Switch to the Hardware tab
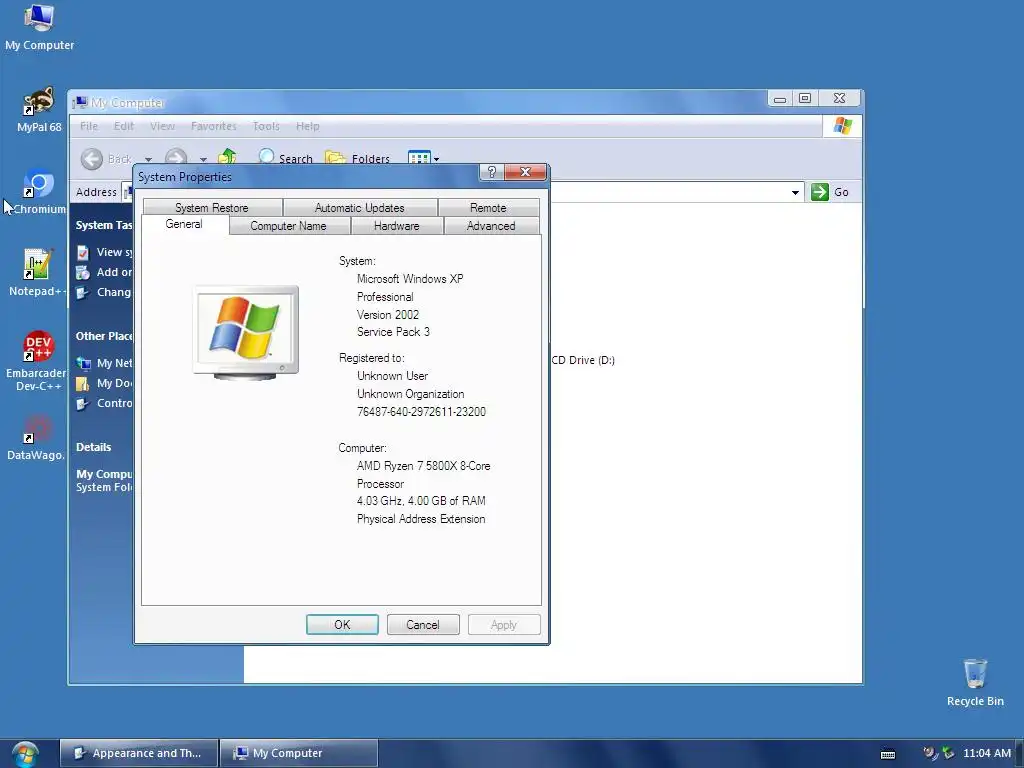The width and height of the screenshot is (1024, 768). (x=397, y=226)
